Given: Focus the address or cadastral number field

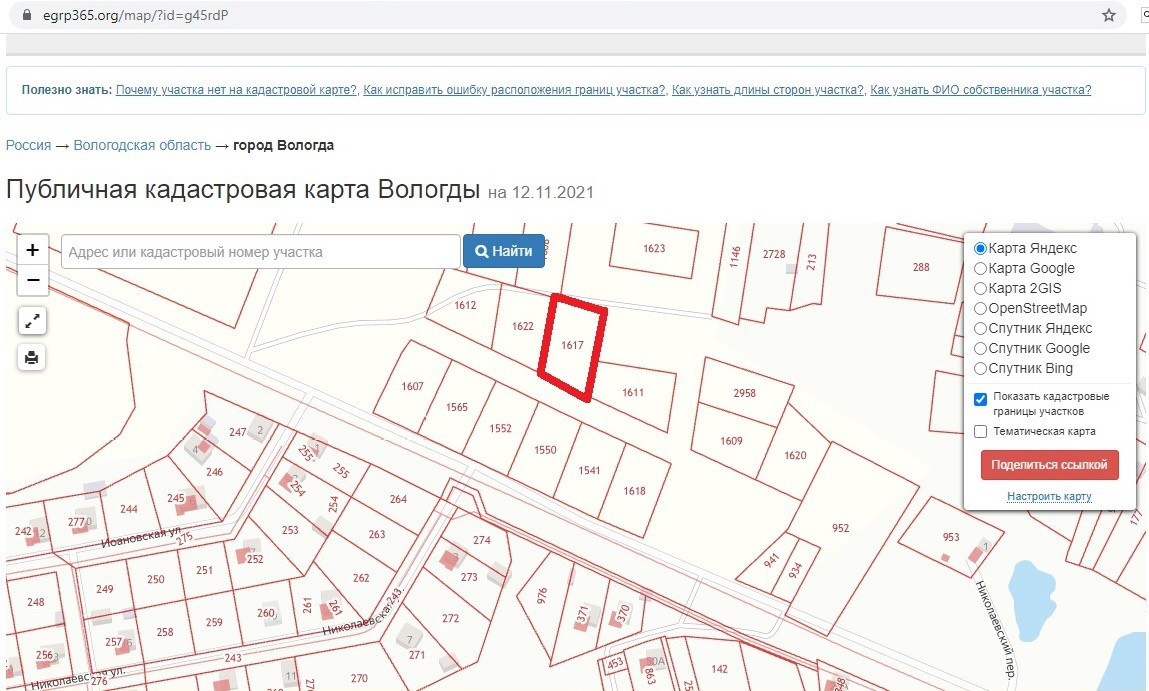Looking at the screenshot, I should [260, 252].
